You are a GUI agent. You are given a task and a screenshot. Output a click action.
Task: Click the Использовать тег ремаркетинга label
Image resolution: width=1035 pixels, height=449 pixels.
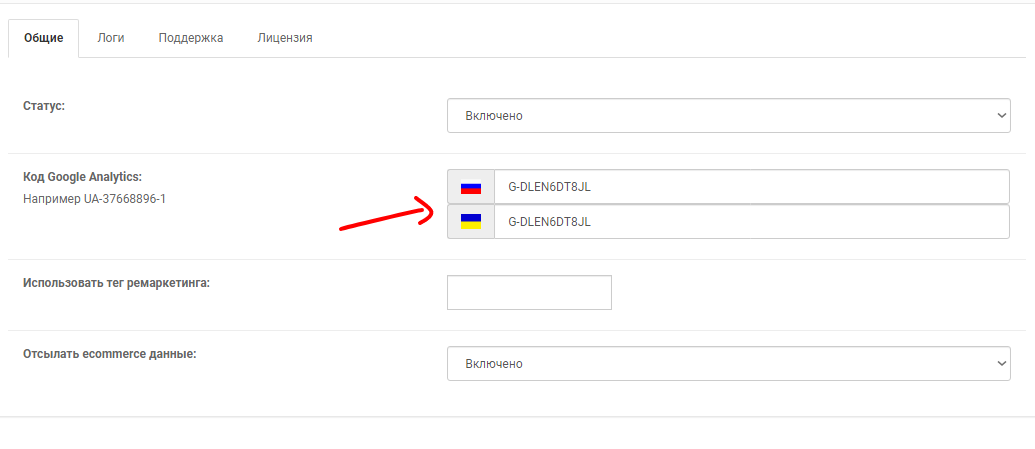click(x=116, y=283)
